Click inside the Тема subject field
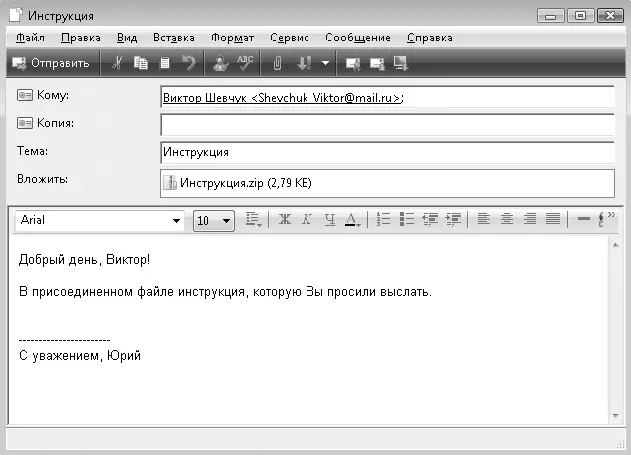 (x=387, y=152)
